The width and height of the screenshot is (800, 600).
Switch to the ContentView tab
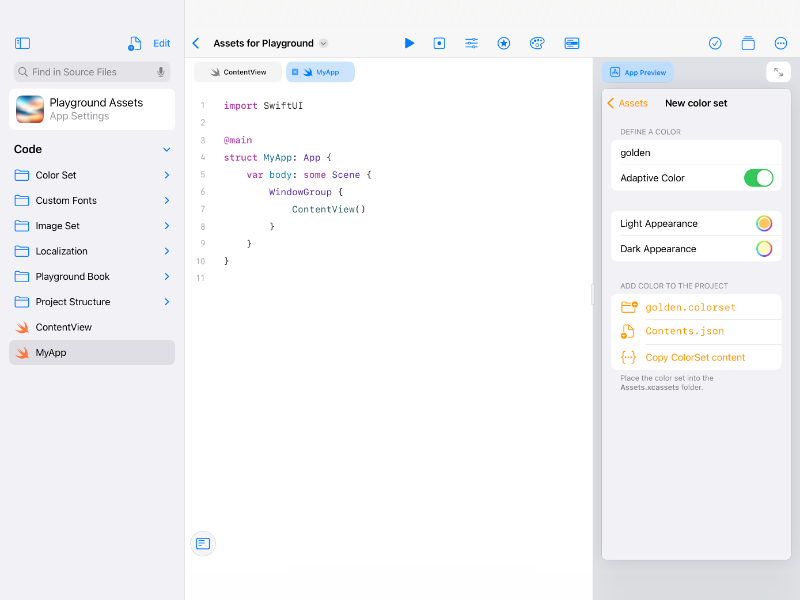point(238,72)
